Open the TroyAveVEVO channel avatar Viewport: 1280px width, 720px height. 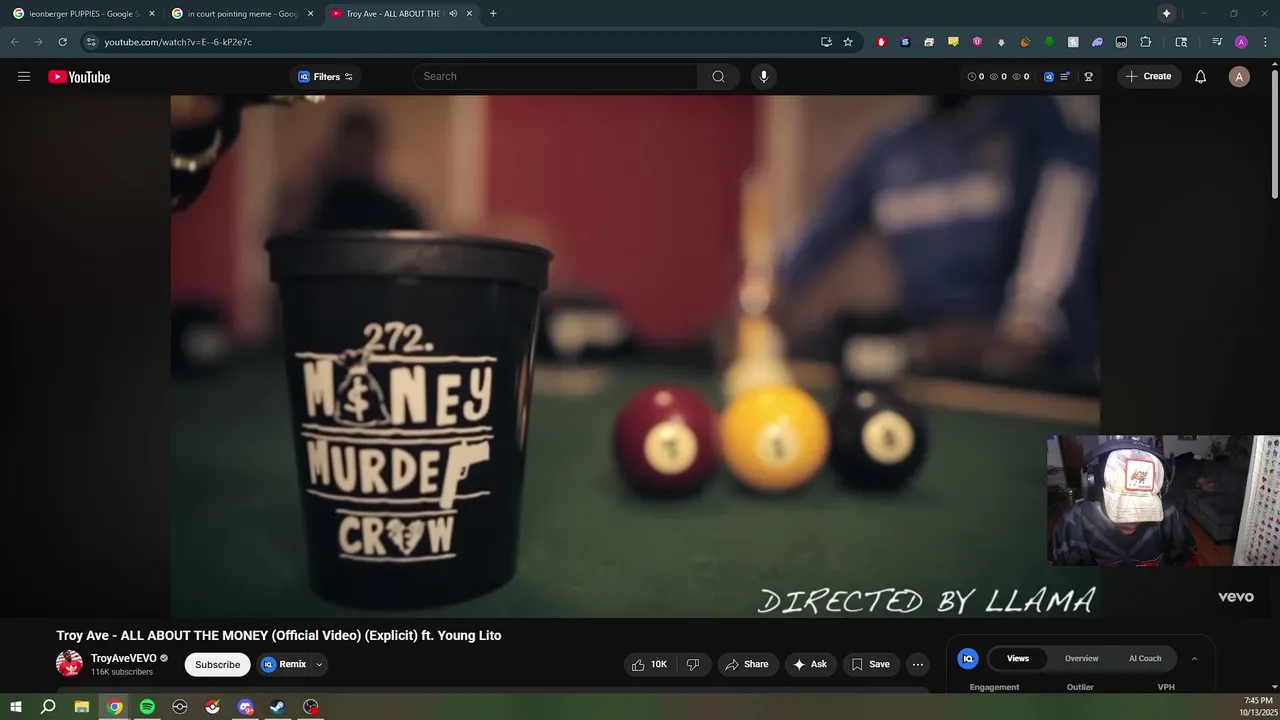tap(69, 663)
